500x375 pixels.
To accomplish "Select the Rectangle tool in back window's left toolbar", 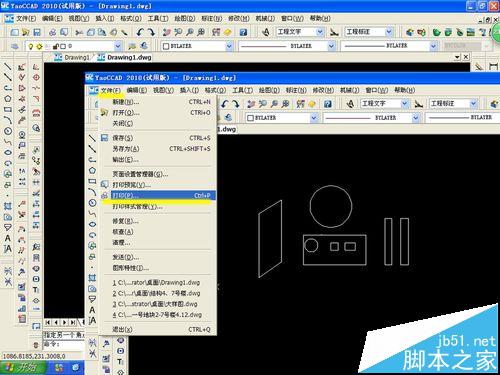I will (x=8, y=109).
